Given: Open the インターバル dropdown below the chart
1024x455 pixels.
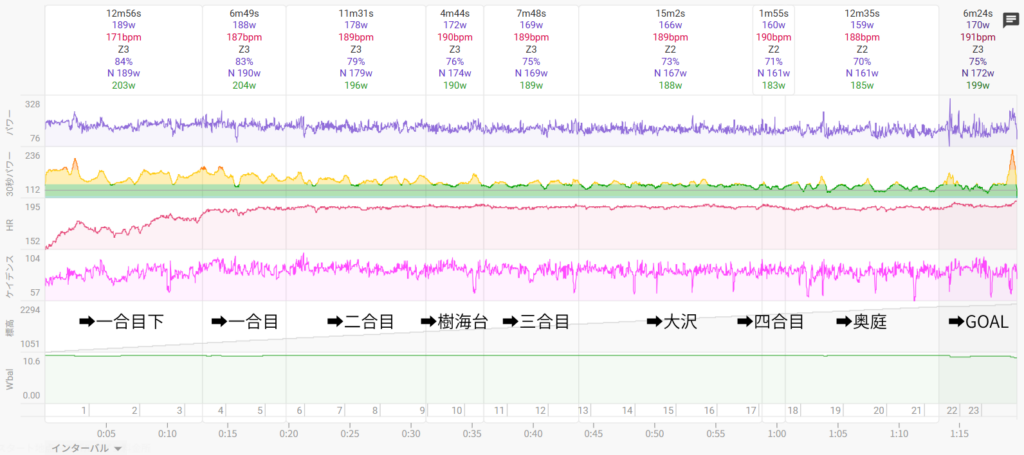Looking at the screenshot, I should pos(87,448).
